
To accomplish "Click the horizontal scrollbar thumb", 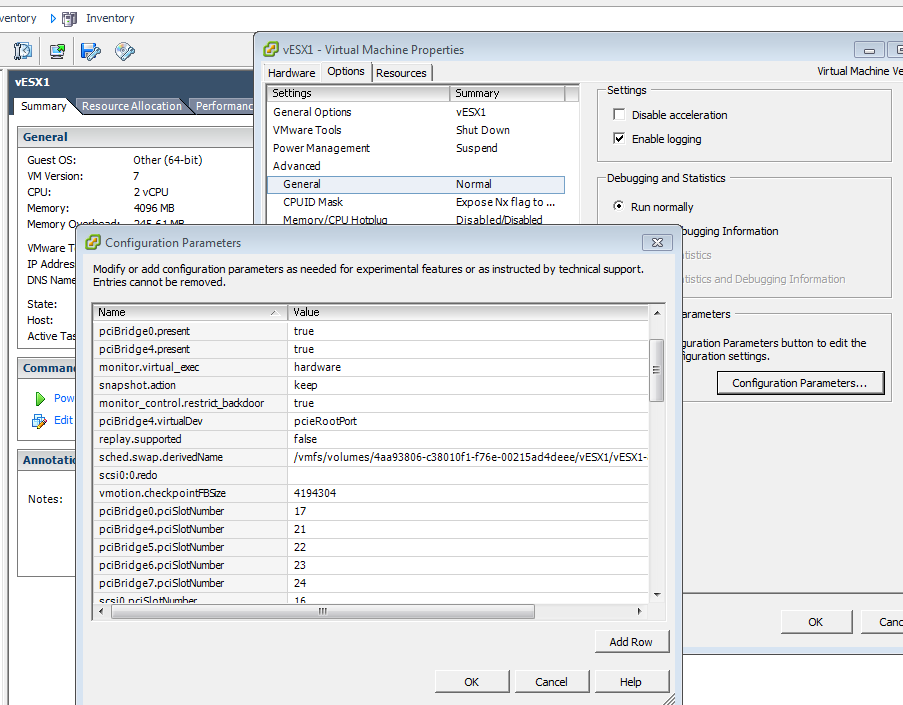I will (323, 611).
